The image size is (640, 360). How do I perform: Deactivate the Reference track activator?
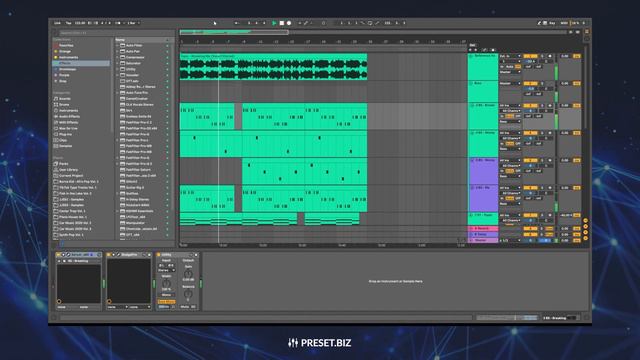point(531,56)
